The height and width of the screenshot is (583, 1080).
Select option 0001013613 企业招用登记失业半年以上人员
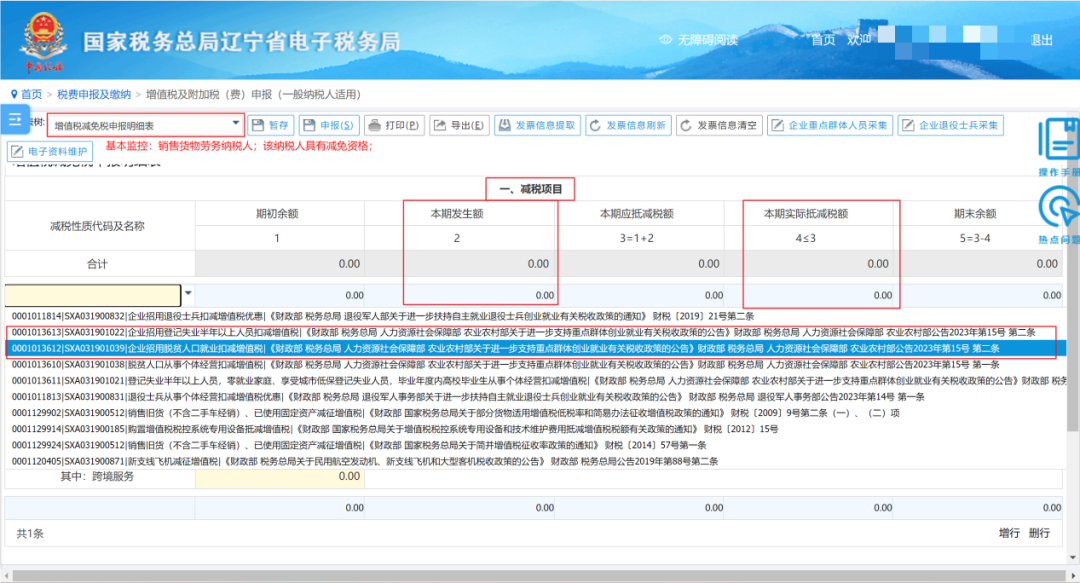[523, 332]
